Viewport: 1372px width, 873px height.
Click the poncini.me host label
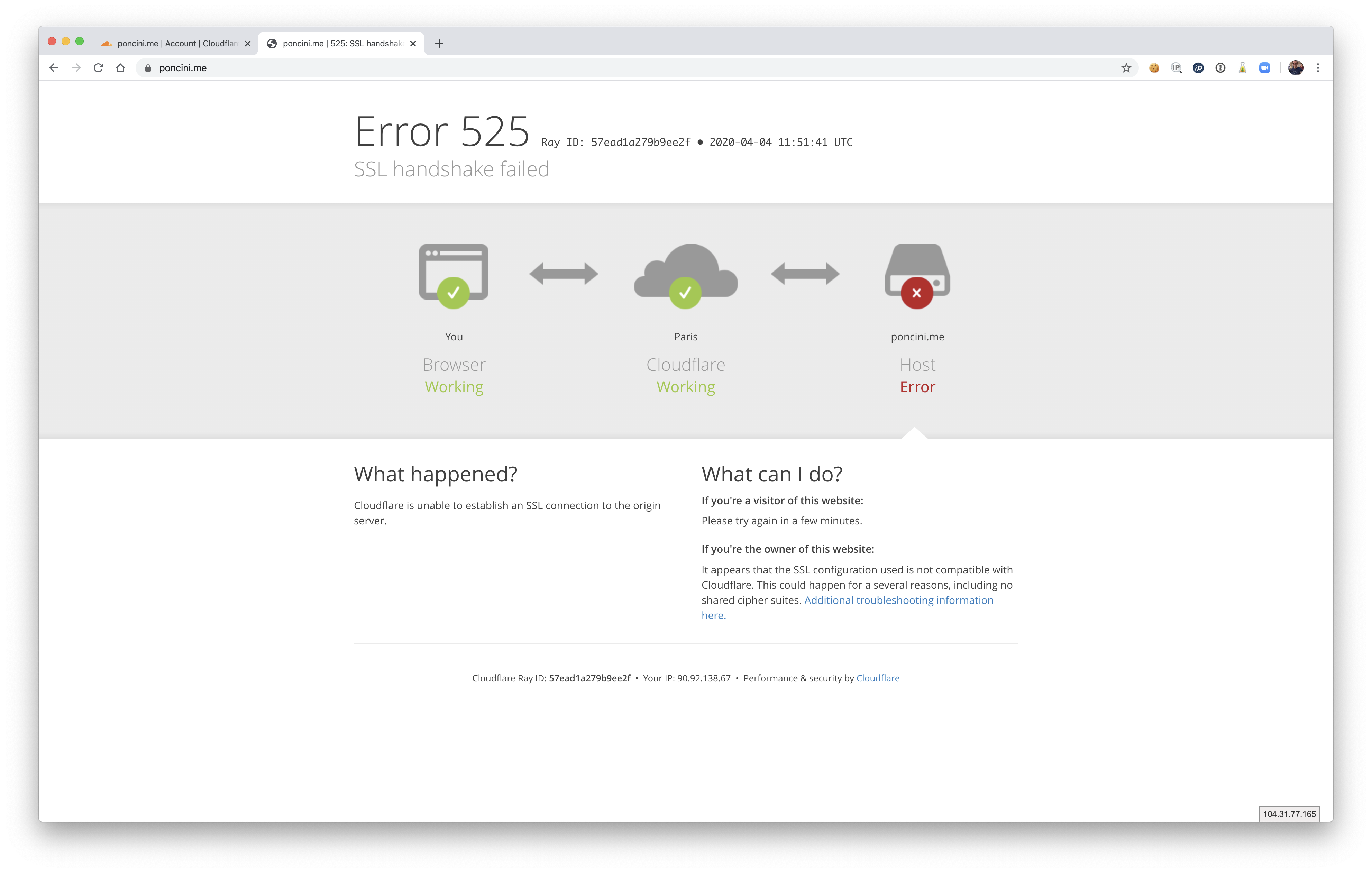point(917,337)
